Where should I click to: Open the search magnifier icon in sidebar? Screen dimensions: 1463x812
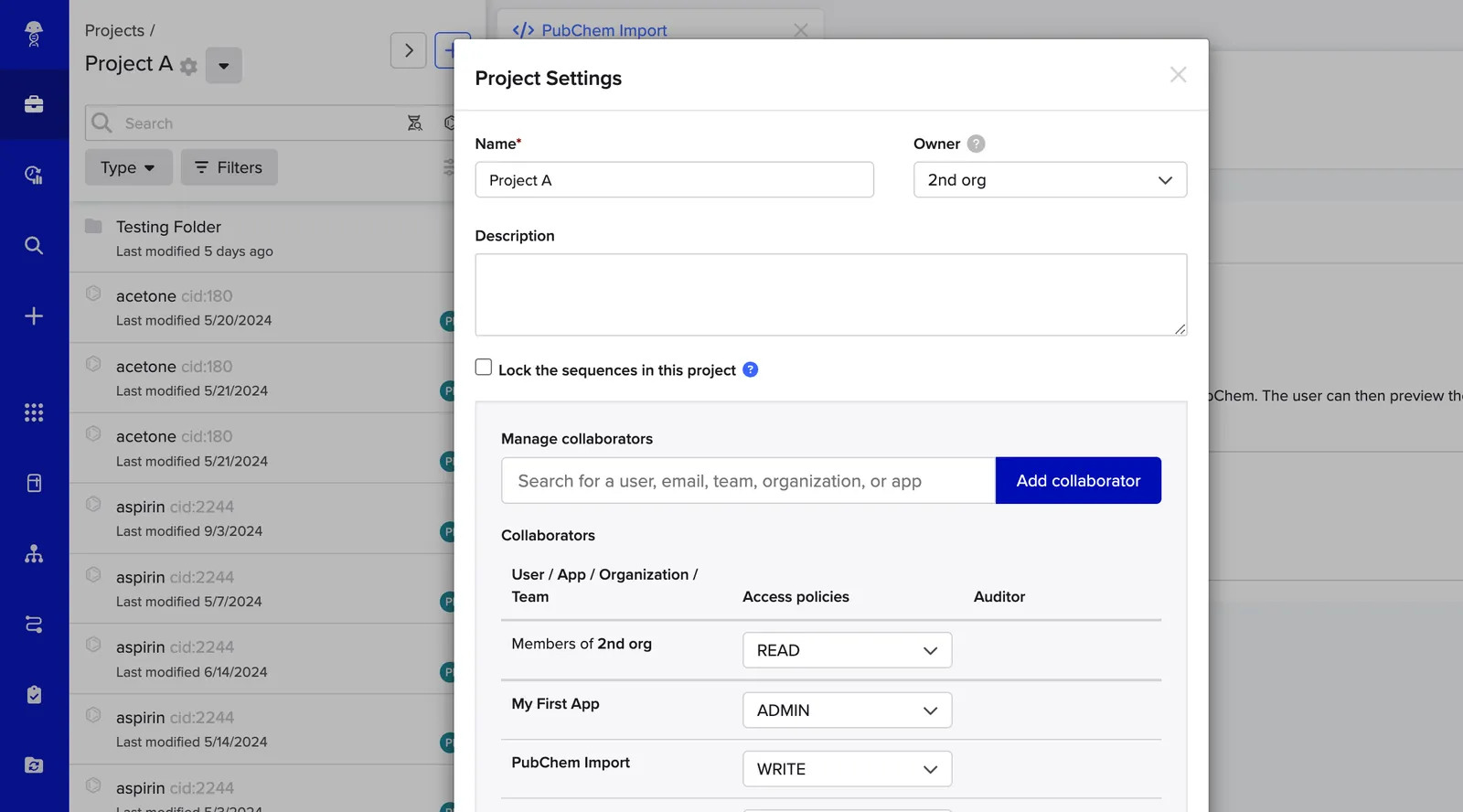pos(34,245)
